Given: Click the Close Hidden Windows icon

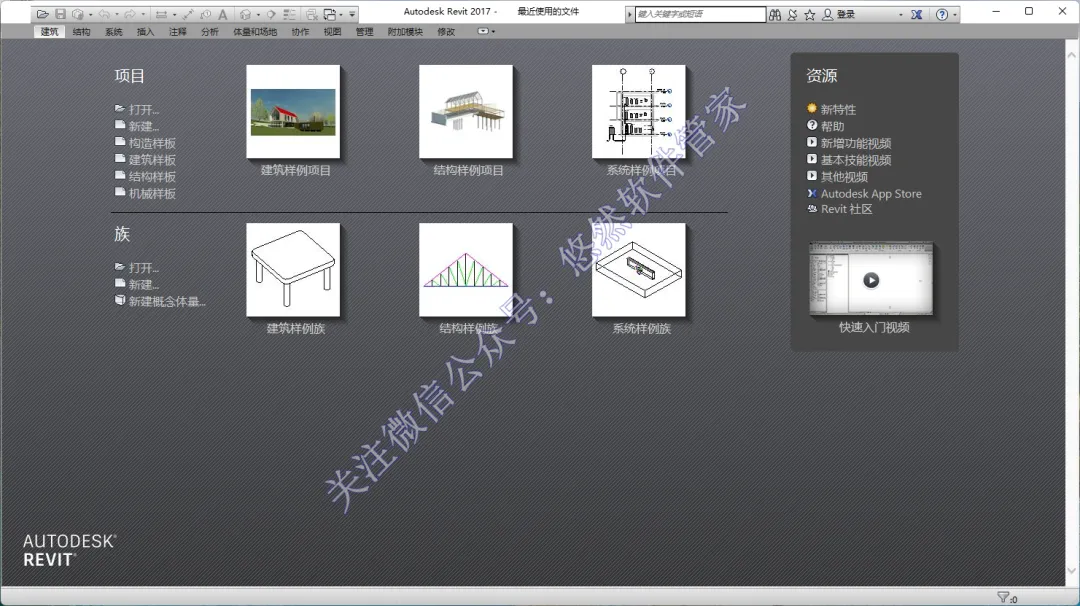Looking at the screenshot, I should (312, 14).
